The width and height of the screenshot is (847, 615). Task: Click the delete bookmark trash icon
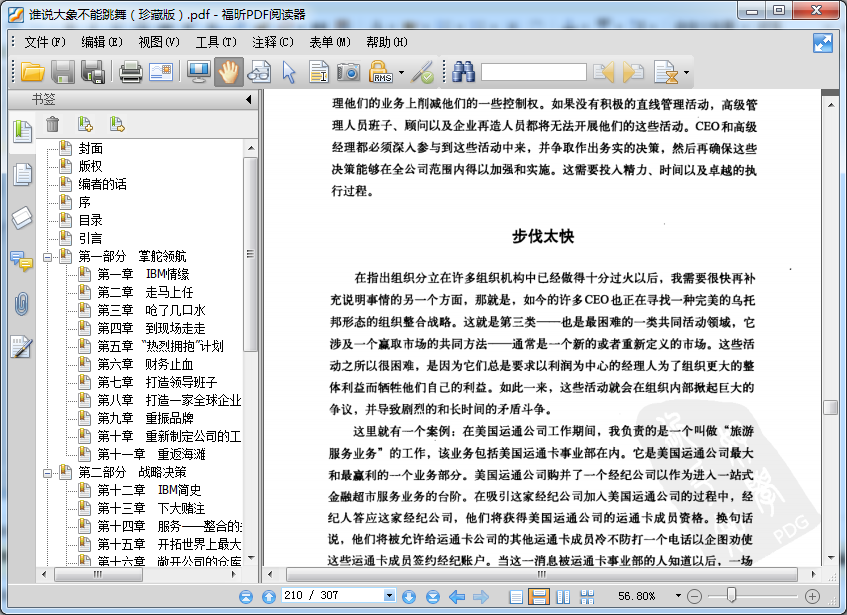point(52,124)
